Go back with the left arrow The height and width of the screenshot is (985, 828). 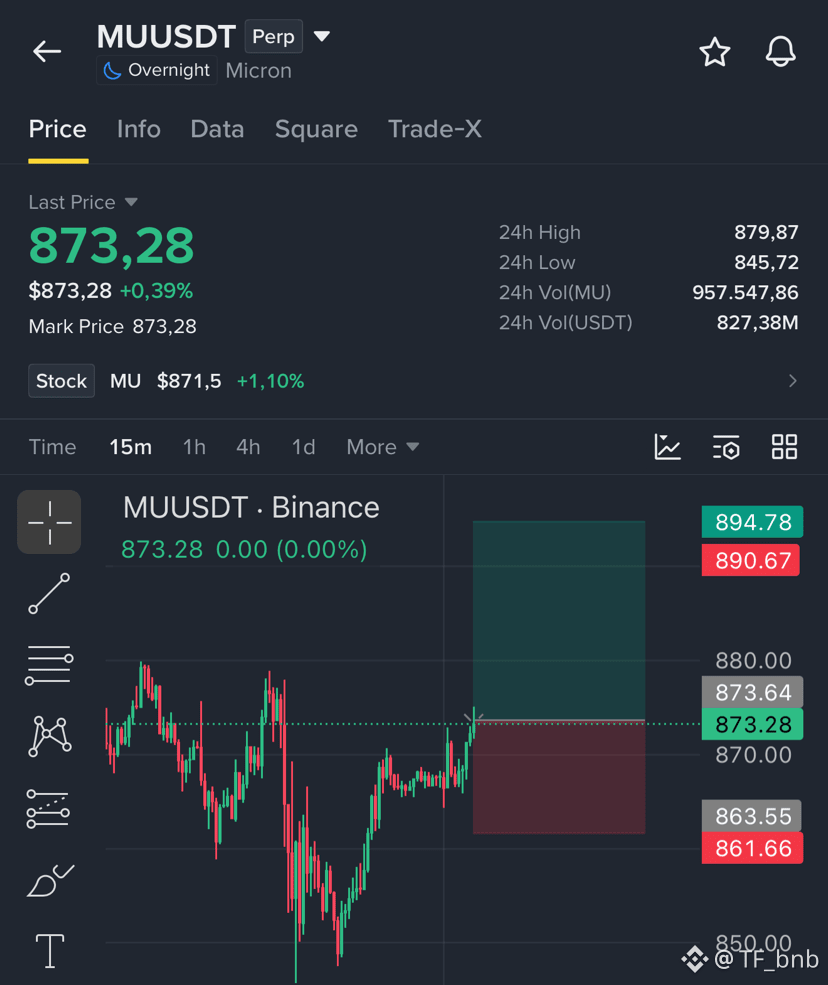[47, 52]
